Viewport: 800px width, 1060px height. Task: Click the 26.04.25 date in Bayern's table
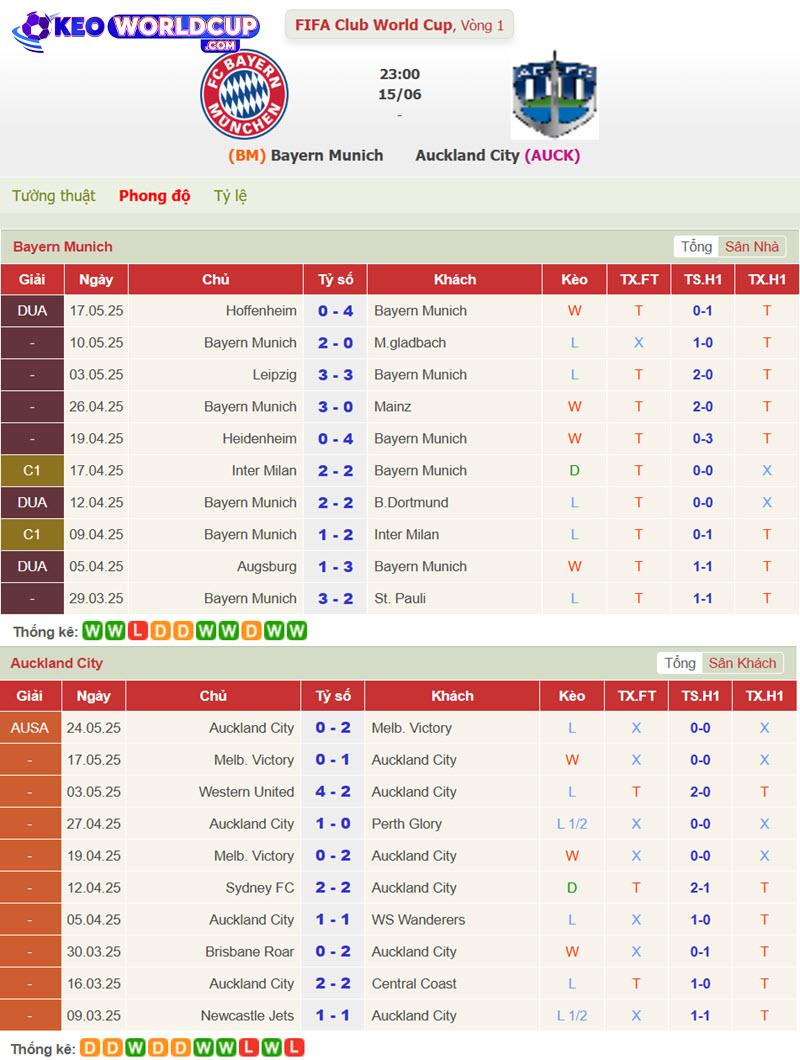point(96,407)
